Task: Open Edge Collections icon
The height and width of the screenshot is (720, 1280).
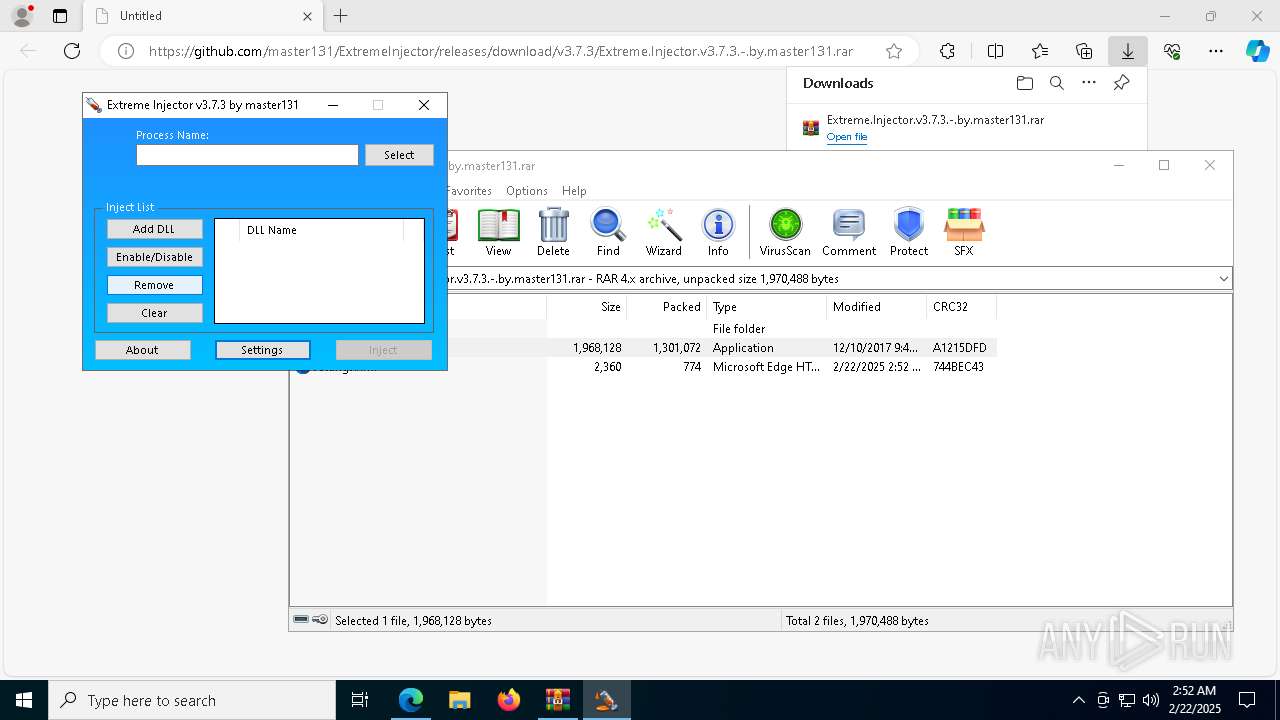Action: (x=1084, y=51)
